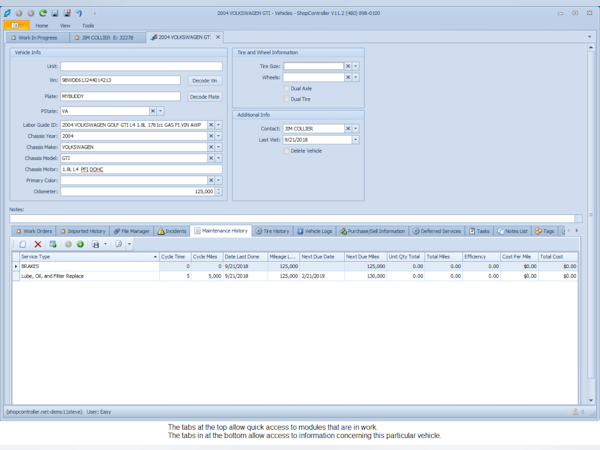The width and height of the screenshot is (600, 450).
Task: Close the 2004 VOLKSWAGEN GTI tab
Action: click(218, 37)
